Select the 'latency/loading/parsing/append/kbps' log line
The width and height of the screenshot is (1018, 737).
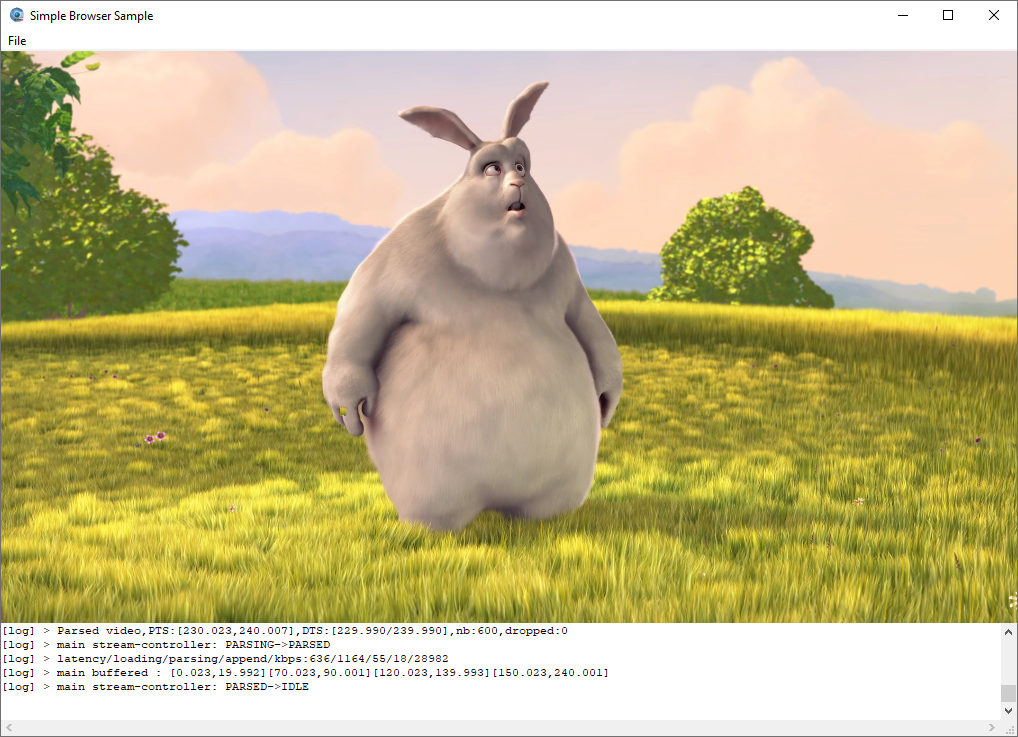[x=225, y=658]
